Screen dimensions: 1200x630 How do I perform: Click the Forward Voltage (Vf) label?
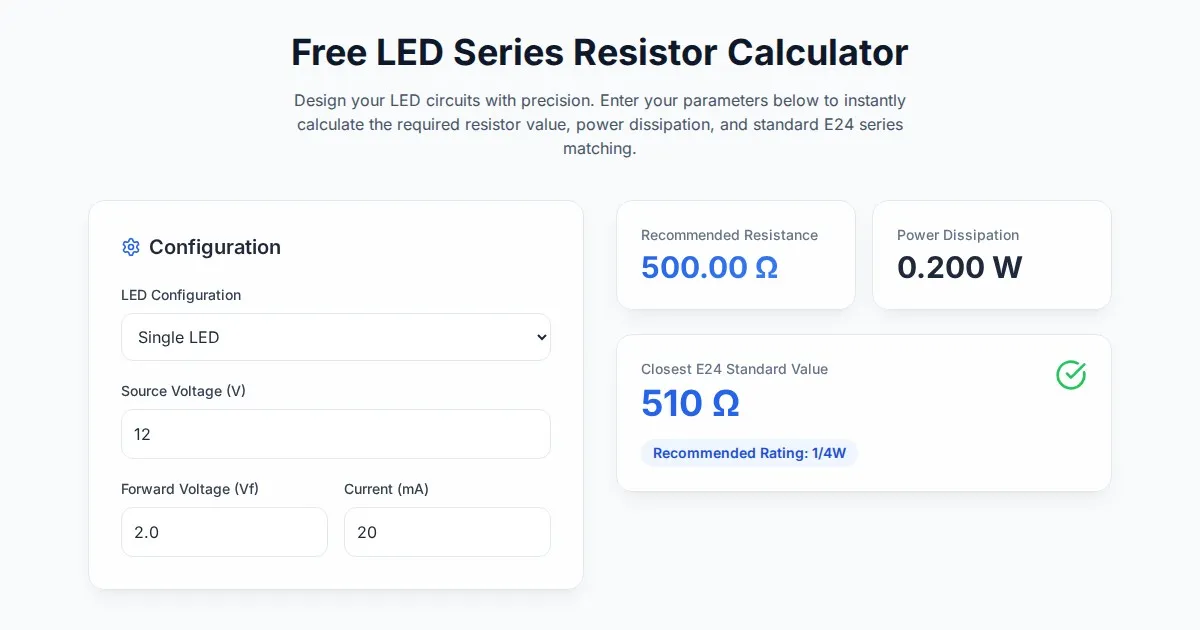pos(190,489)
